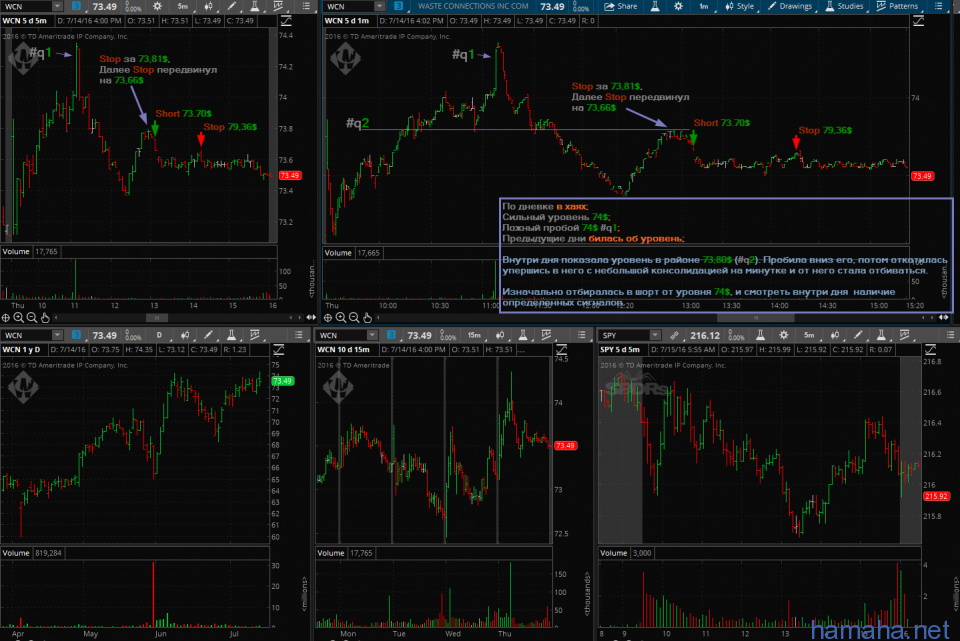This screenshot has height=641, width=960.
Task: Open chart settings gear in WCN 5m panel
Action: (157, 6)
